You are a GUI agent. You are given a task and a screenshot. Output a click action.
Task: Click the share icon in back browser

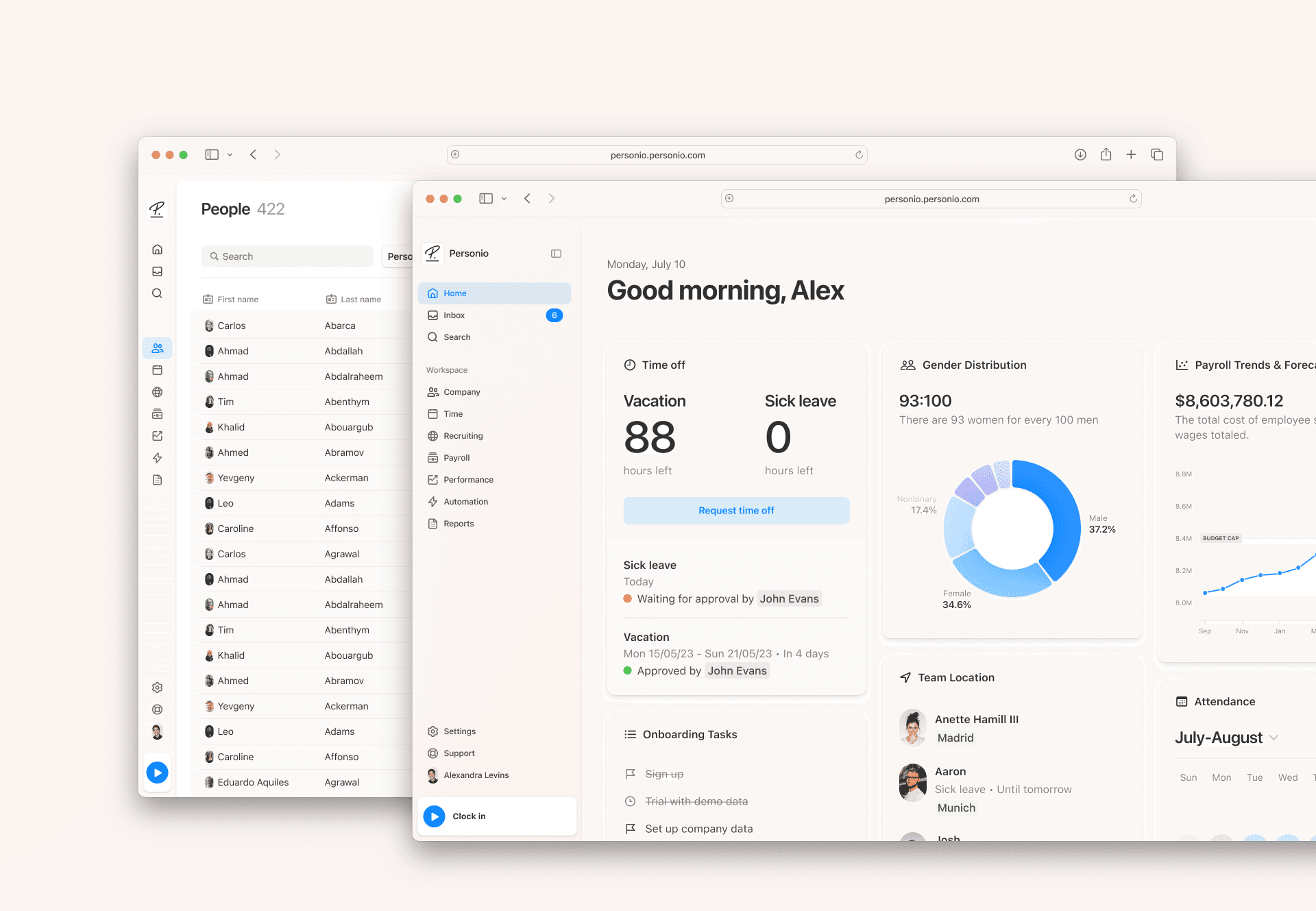coord(1106,155)
